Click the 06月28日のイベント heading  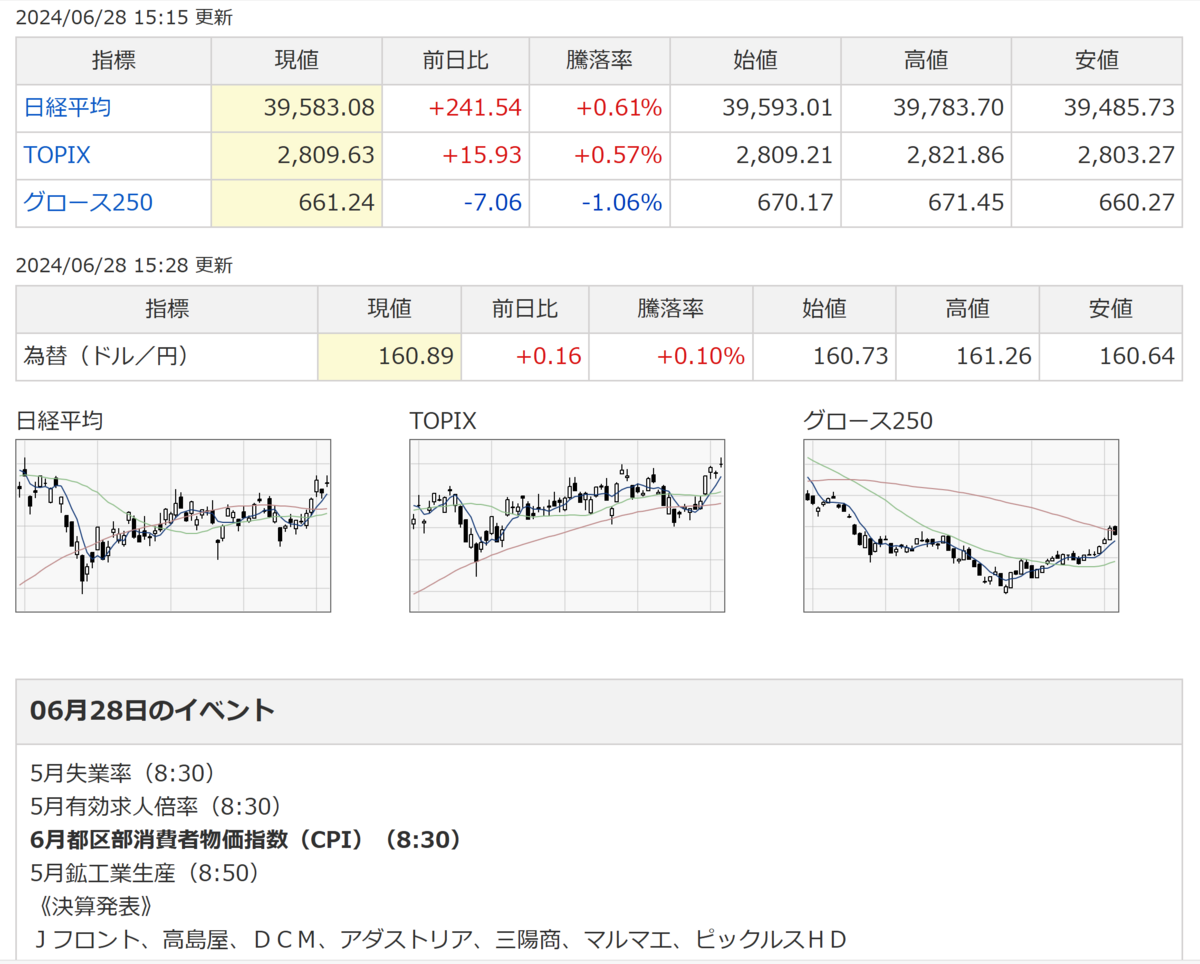[152, 711]
